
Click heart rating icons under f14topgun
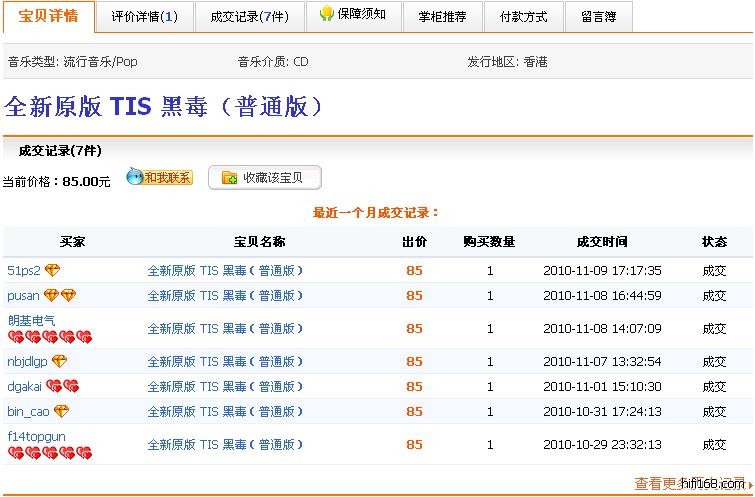pyautogui.click(x=49, y=453)
